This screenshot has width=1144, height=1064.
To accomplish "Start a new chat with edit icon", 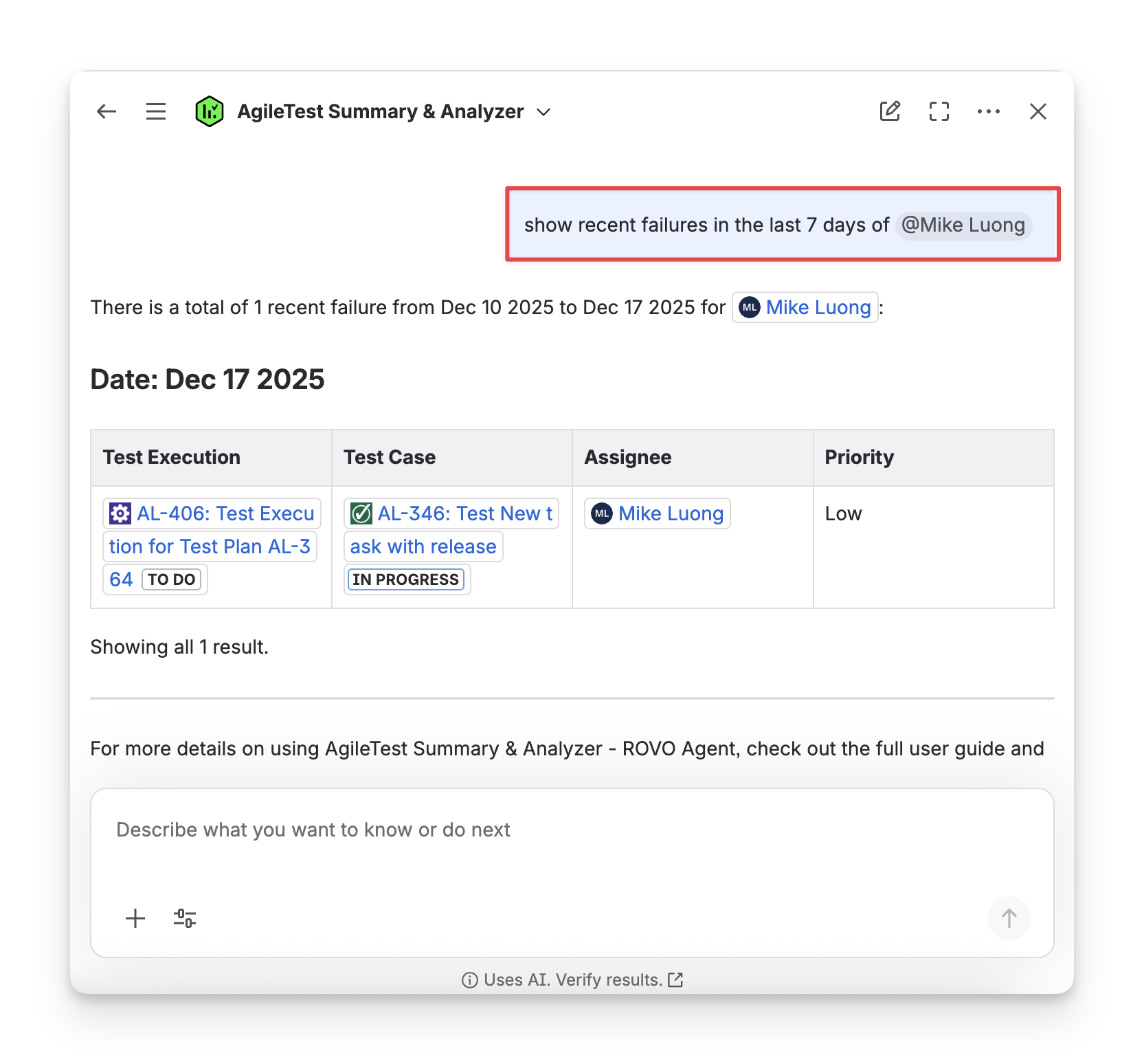I will 890,111.
